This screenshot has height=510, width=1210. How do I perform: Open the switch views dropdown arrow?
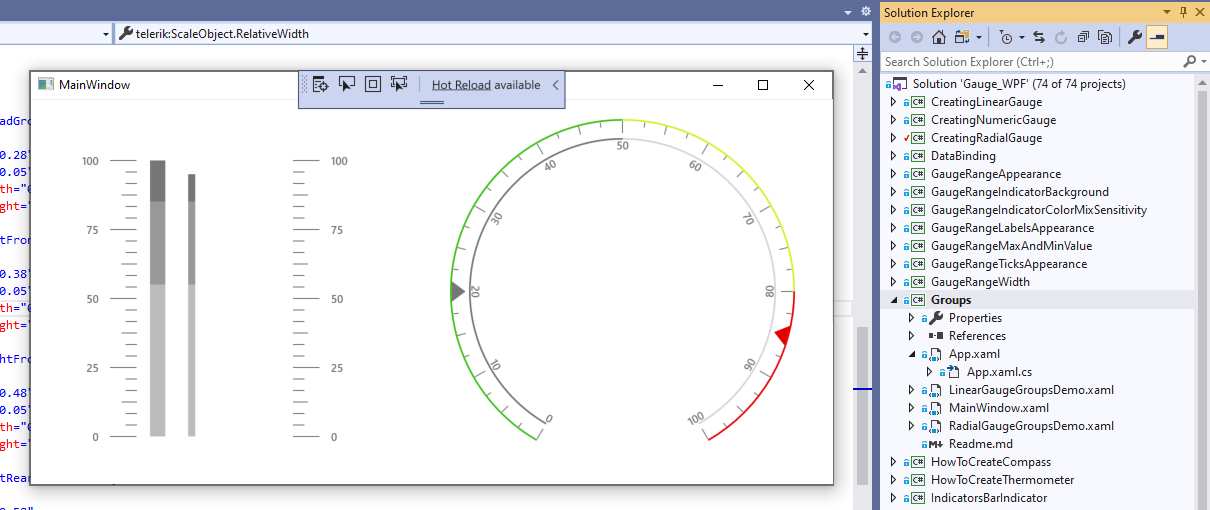click(978, 37)
